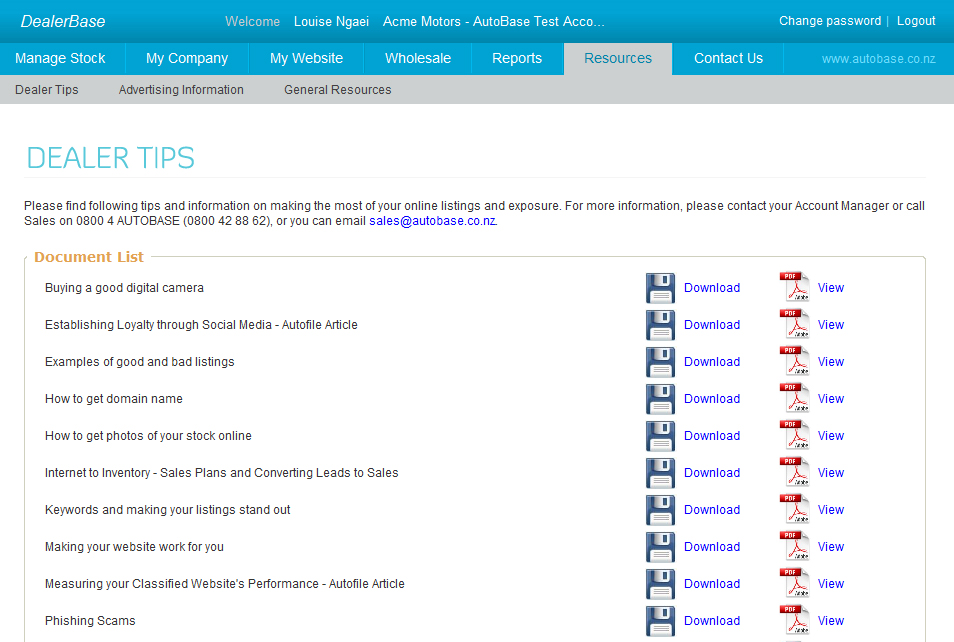Switch to the Reports tab
The height and width of the screenshot is (642, 954).
pyautogui.click(x=517, y=58)
